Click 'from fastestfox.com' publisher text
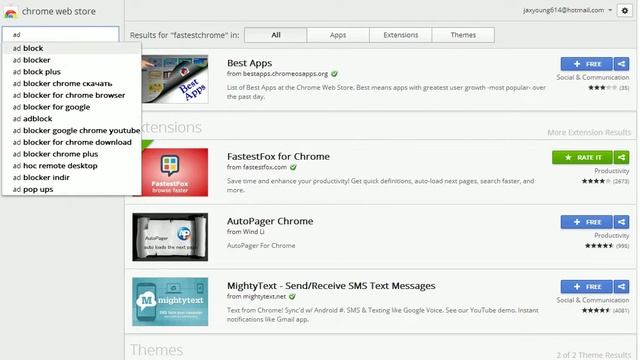This screenshot has width=640, height=360. click(257, 167)
